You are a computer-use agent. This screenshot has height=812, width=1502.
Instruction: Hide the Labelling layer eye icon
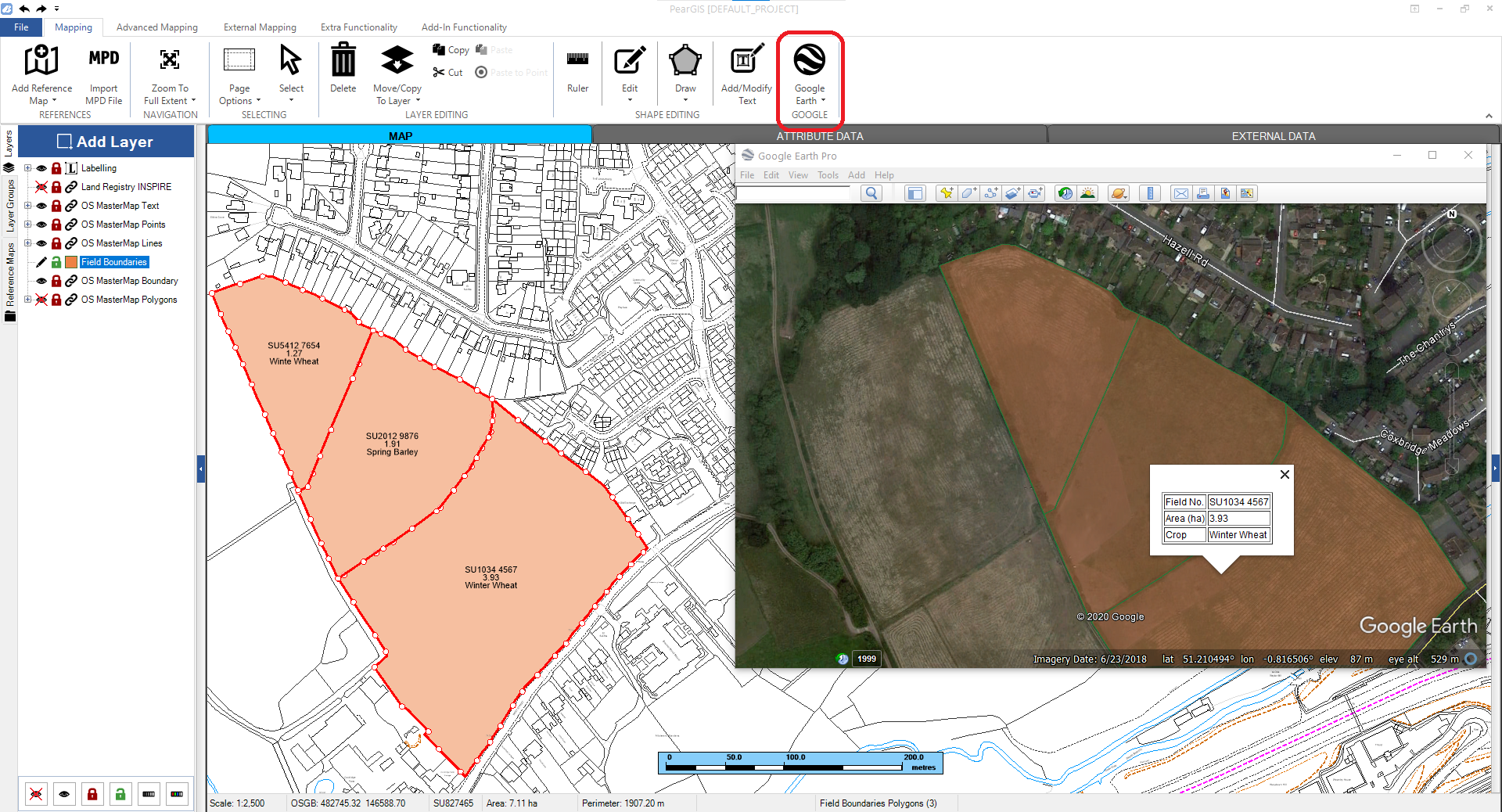pyautogui.click(x=41, y=168)
